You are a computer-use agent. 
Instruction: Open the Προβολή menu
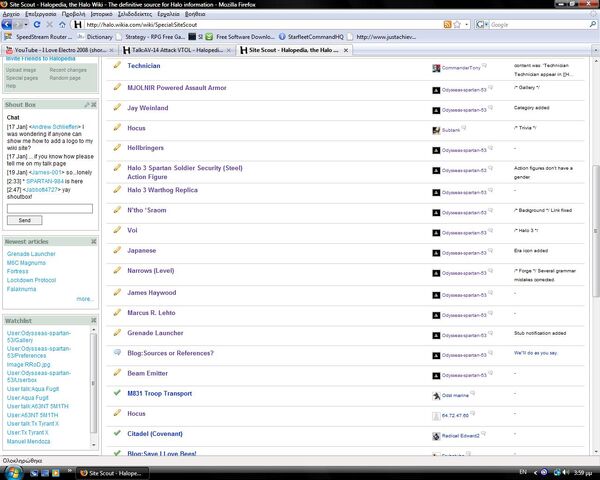click(73, 14)
